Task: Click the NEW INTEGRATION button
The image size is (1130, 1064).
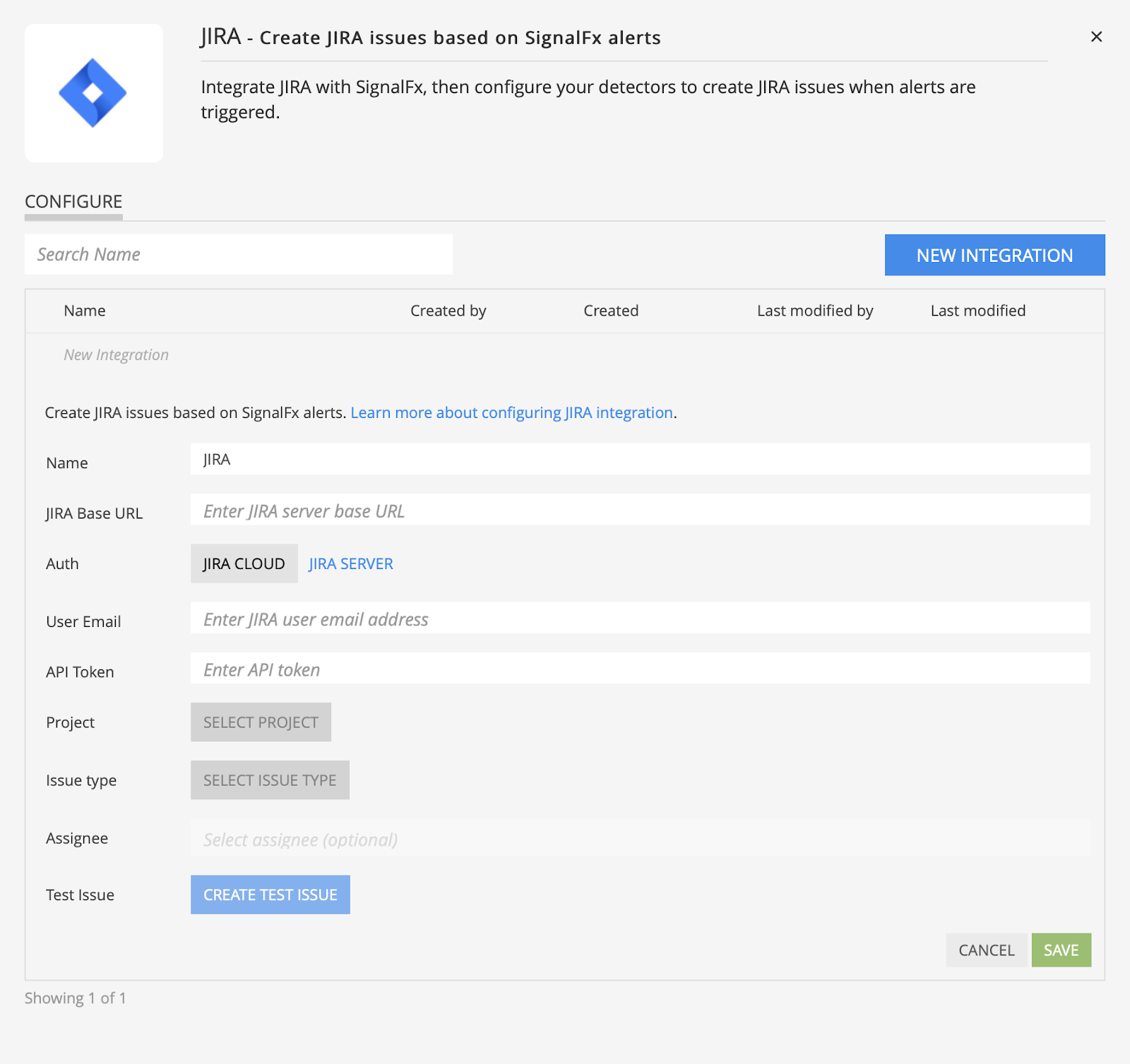Action: pos(994,255)
